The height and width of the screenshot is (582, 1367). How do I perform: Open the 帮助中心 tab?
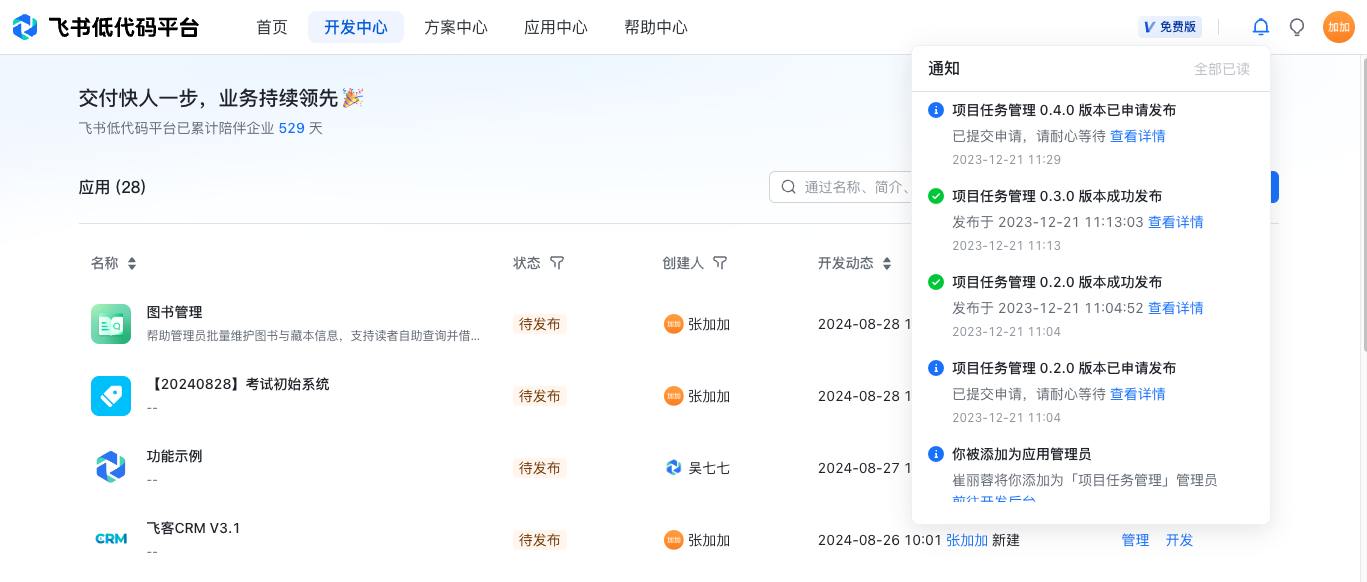[656, 27]
